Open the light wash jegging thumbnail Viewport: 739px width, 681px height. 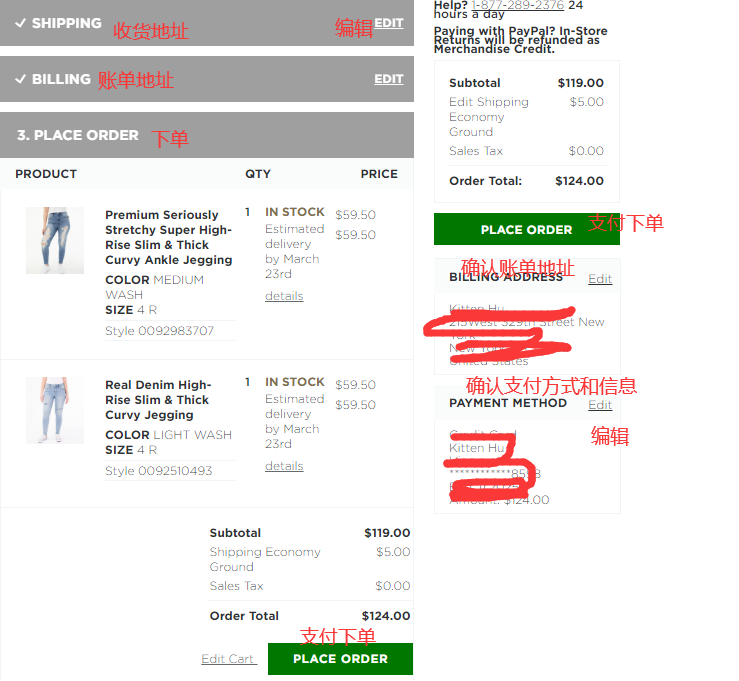pyautogui.click(x=55, y=410)
